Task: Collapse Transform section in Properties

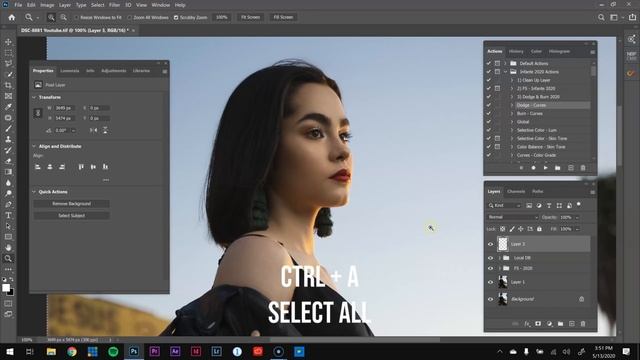Action: tap(34, 97)
